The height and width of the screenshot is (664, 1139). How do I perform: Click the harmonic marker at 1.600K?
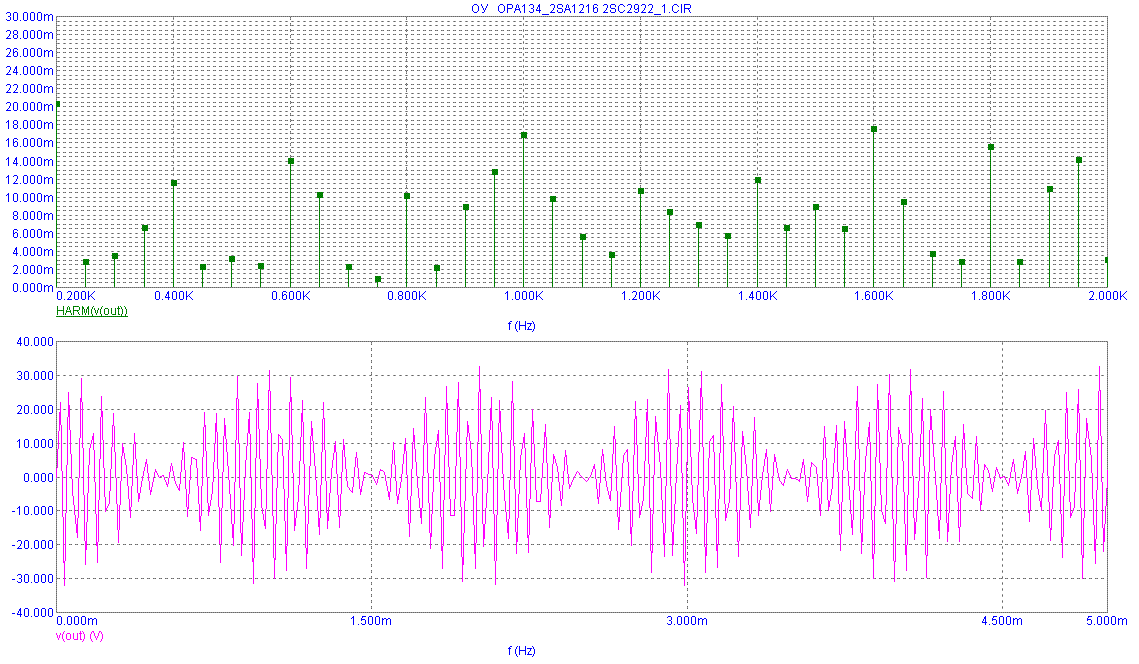click(x=874, y=129)
